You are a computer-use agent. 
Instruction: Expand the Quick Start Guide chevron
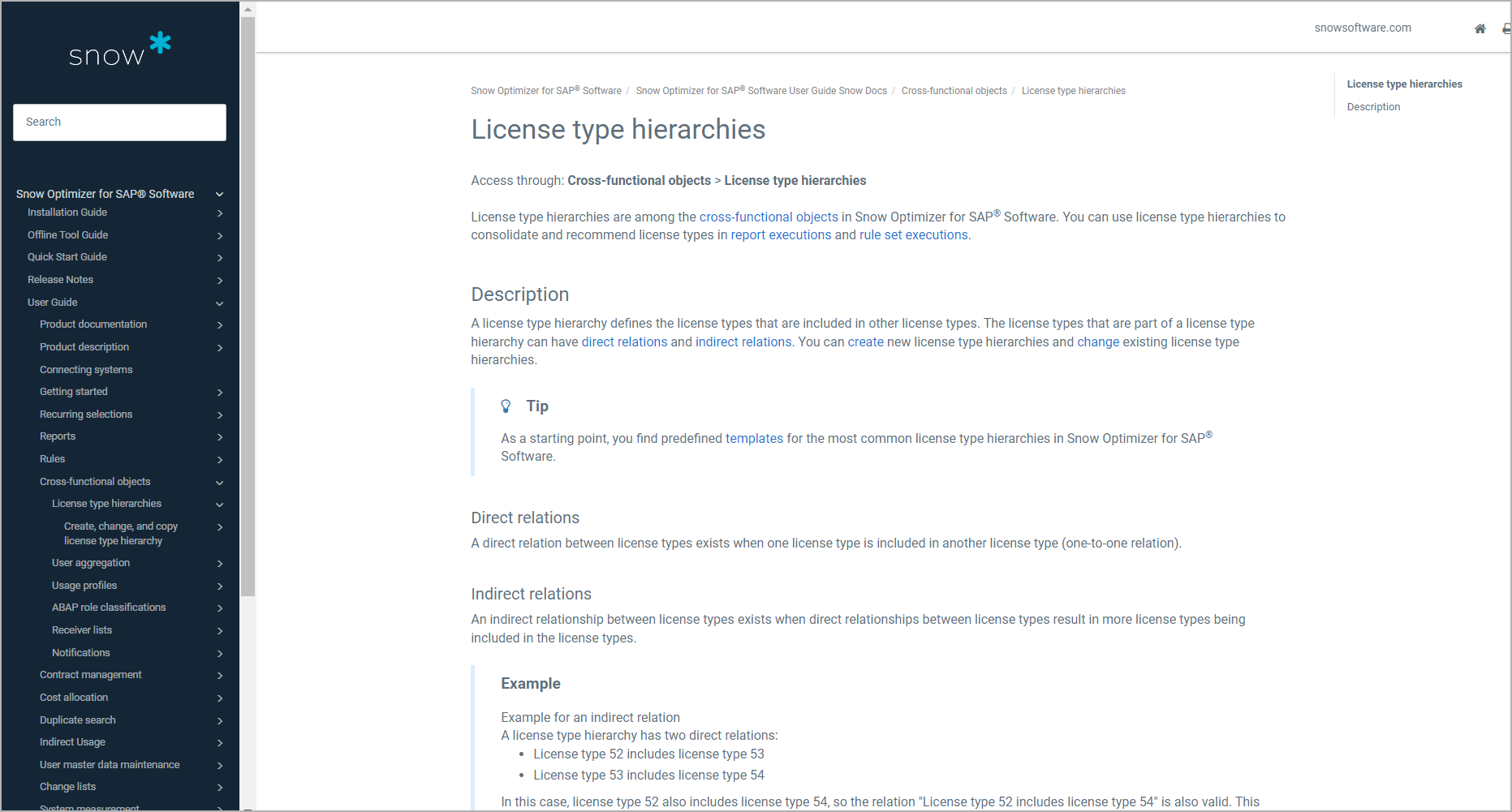(x=220, y=258)
